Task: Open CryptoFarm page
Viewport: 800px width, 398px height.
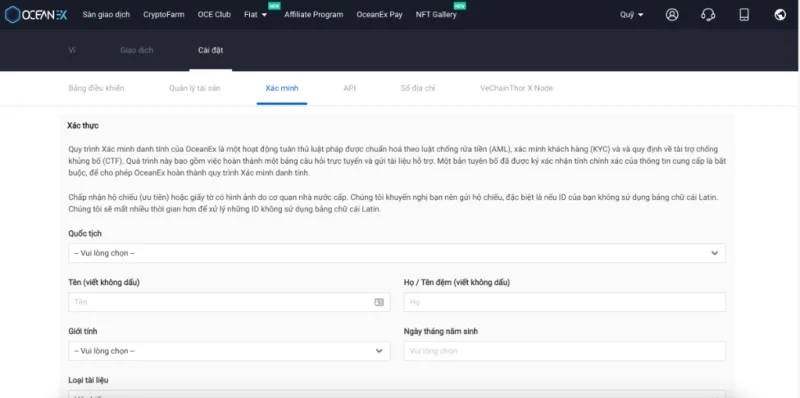Action: coord(164,15)
